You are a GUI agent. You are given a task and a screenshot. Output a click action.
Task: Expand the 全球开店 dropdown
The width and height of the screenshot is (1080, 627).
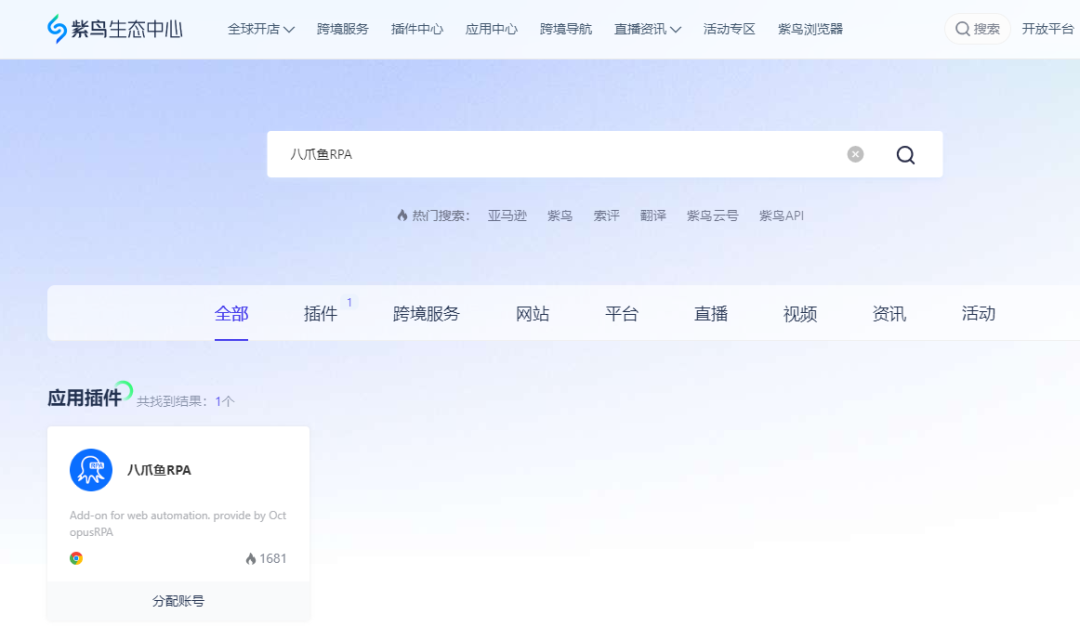(260, 29)
